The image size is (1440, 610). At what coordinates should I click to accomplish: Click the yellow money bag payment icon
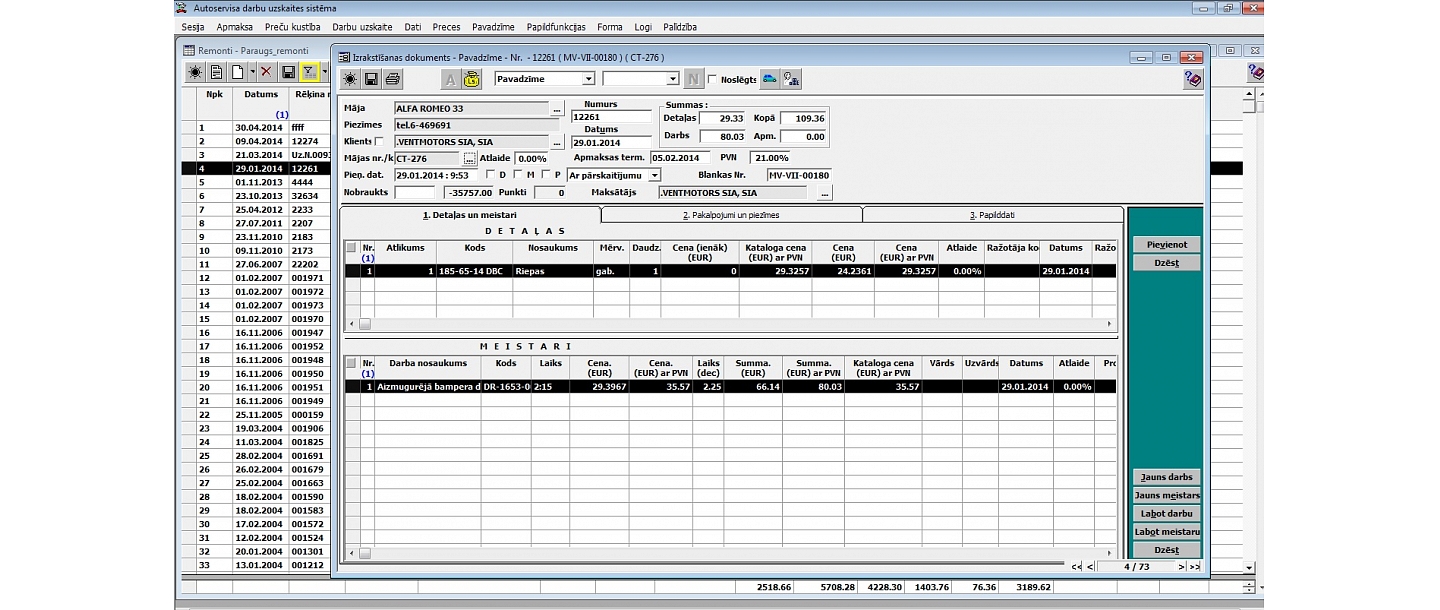click(x=471, y=79)
